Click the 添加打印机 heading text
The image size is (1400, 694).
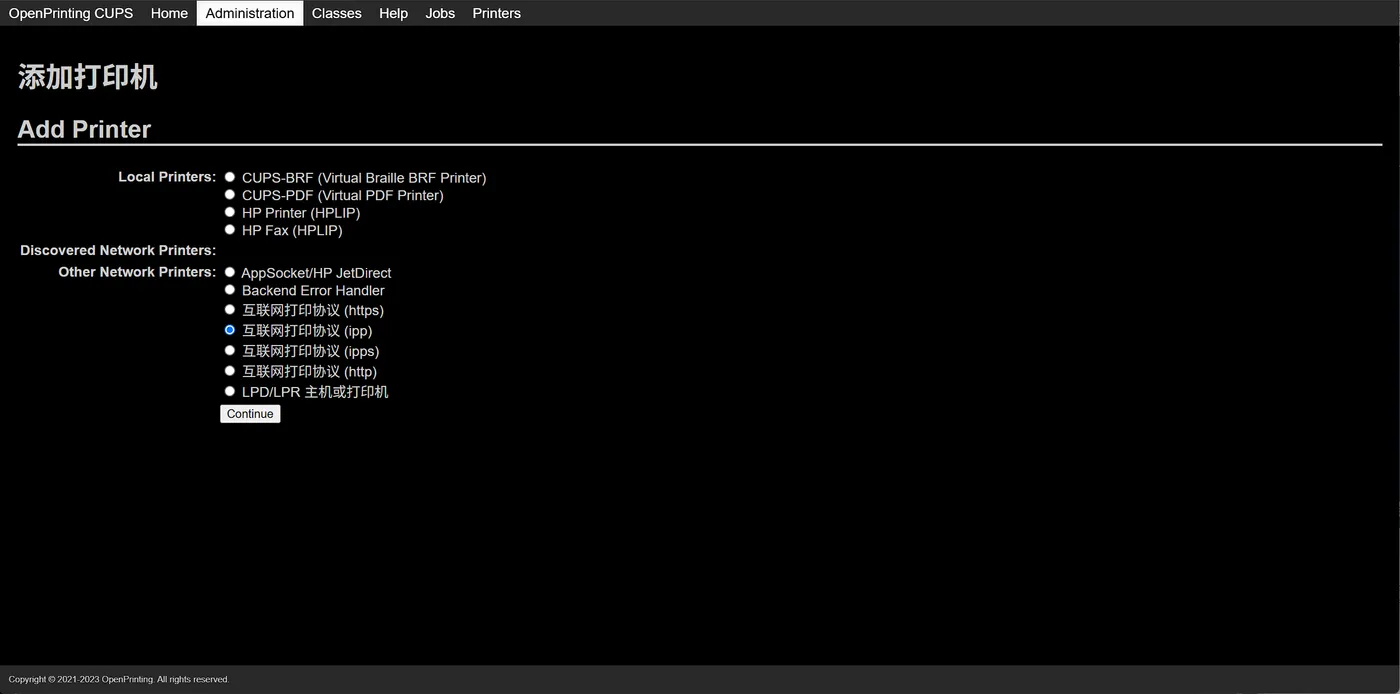(88, 78)
